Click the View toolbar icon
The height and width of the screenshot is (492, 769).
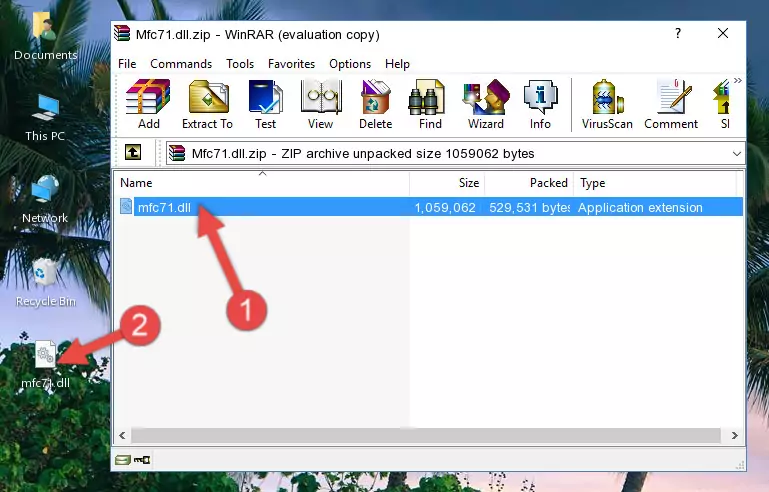[321, 104]
